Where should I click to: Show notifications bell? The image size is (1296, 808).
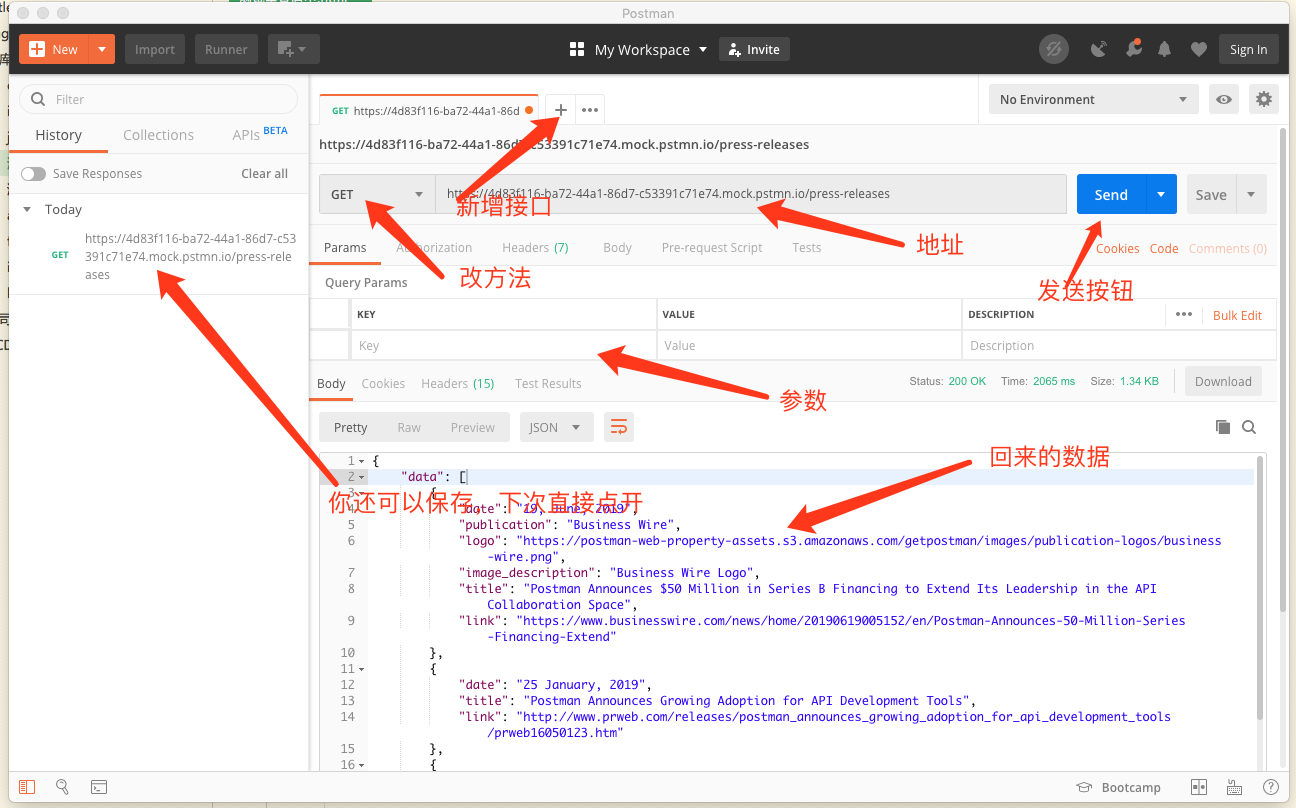point(1165,49)
